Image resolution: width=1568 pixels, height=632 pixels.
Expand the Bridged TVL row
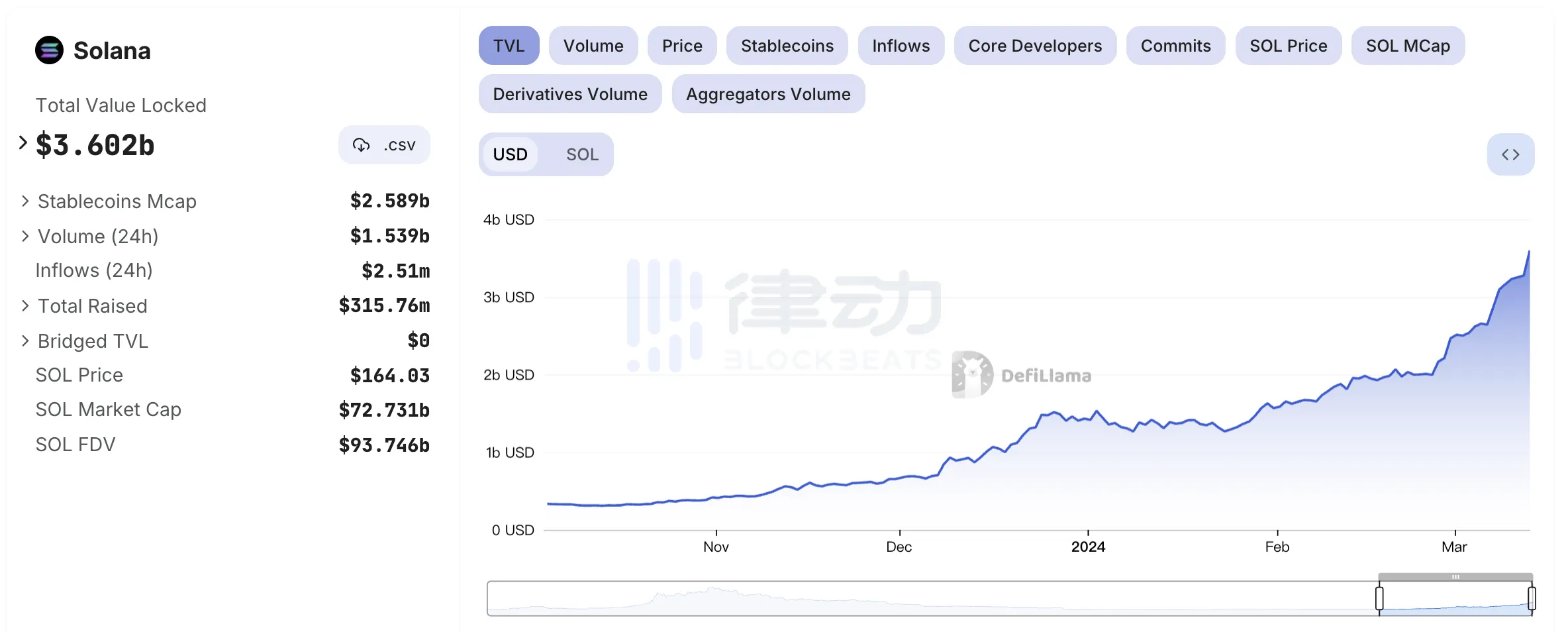(x=25, y=341)
